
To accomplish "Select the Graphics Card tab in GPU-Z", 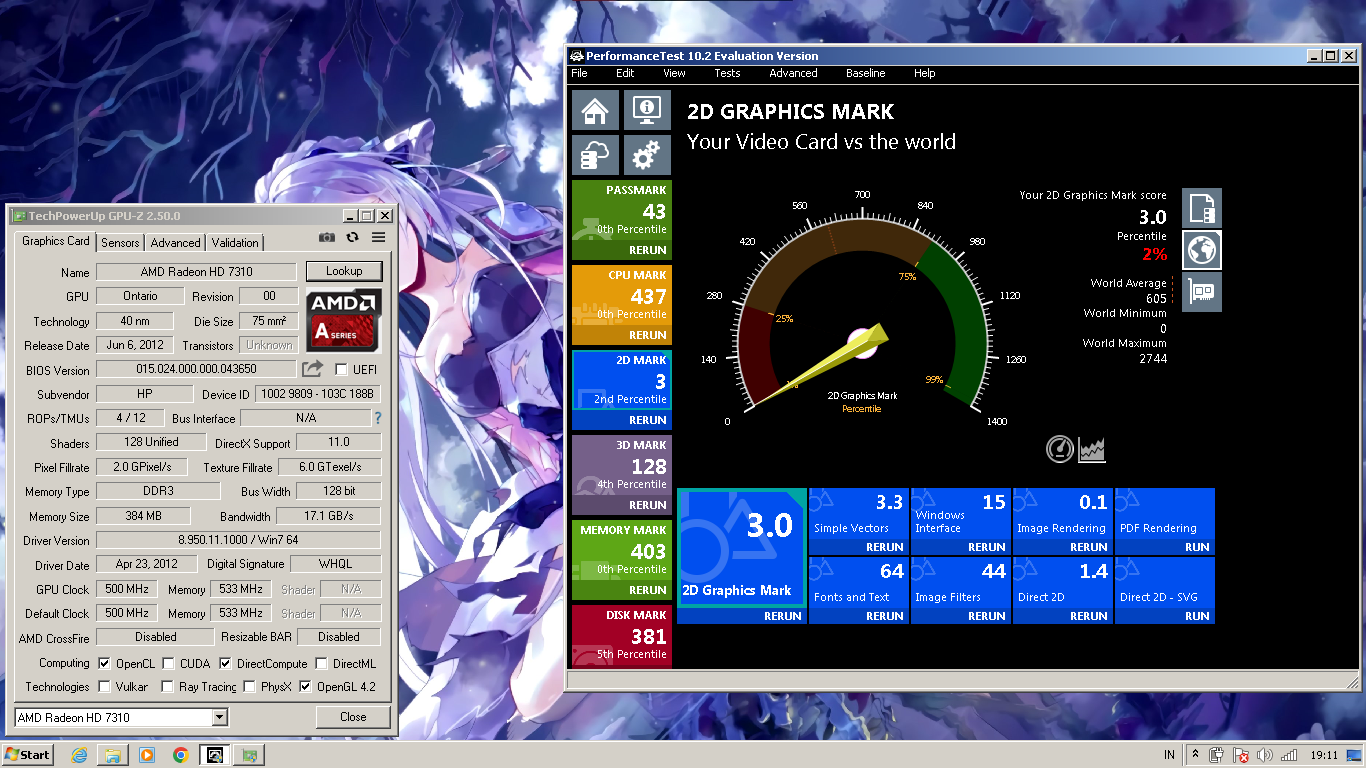I will click(56, 241).
